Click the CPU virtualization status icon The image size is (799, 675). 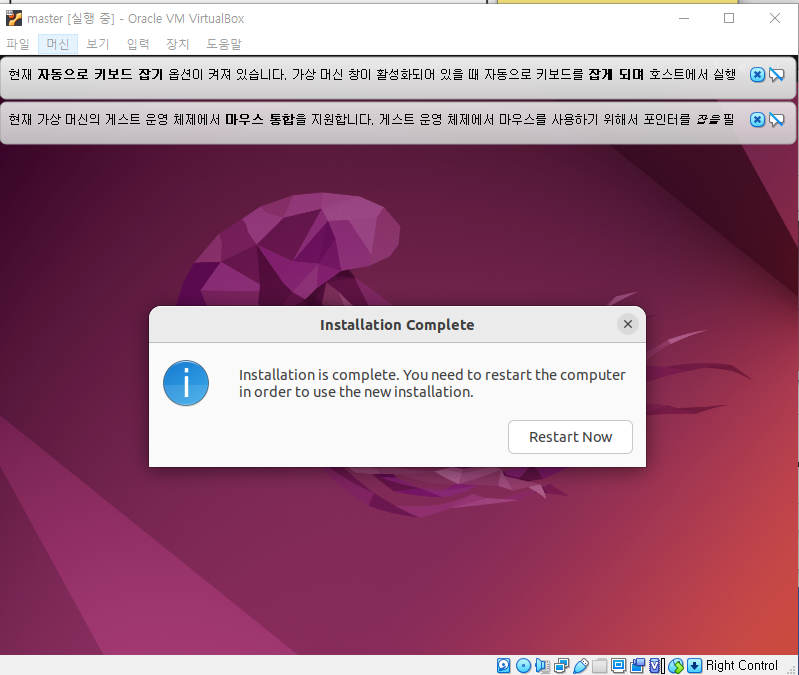[x=656, y=665]
